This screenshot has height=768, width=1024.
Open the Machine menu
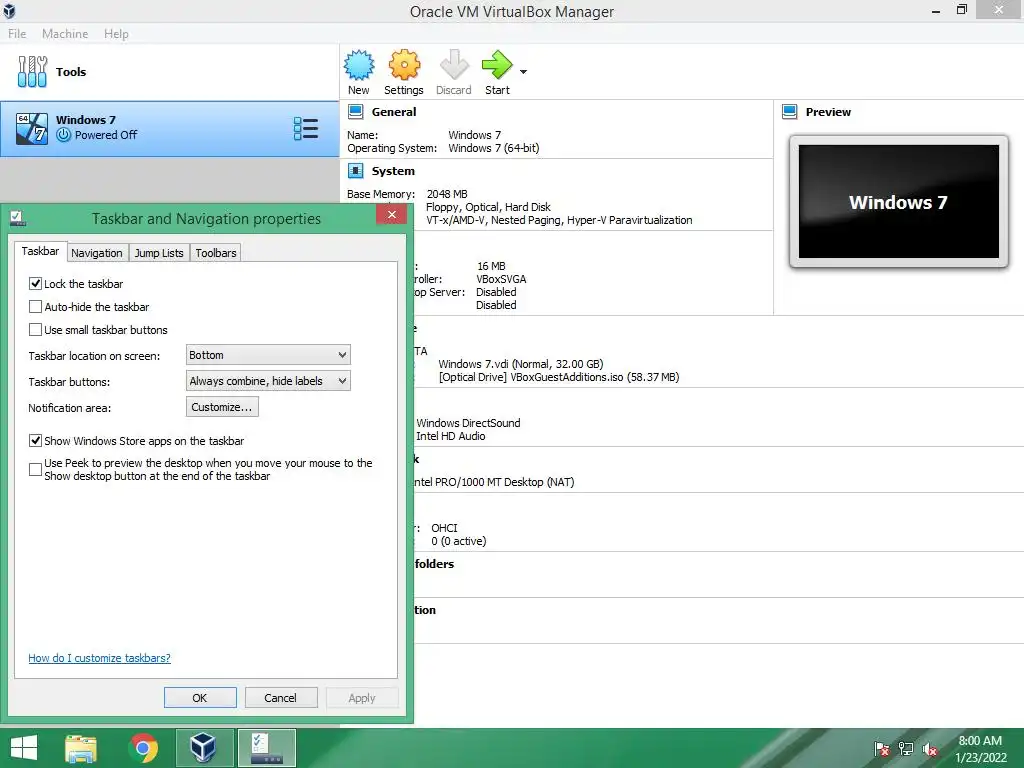pos(65,33)
